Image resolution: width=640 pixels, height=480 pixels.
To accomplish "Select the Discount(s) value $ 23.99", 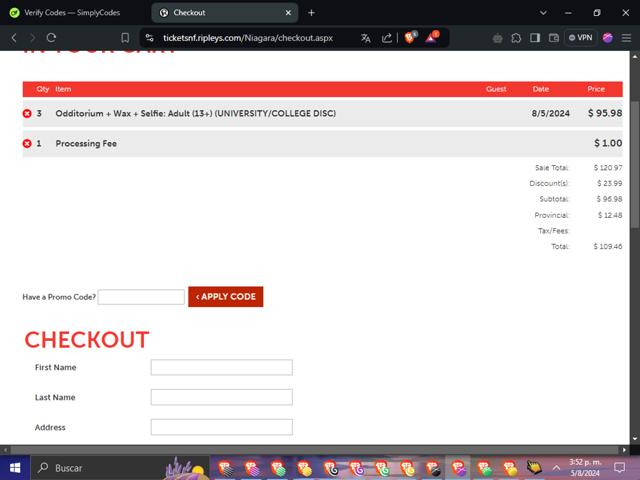I will [609, 183].
